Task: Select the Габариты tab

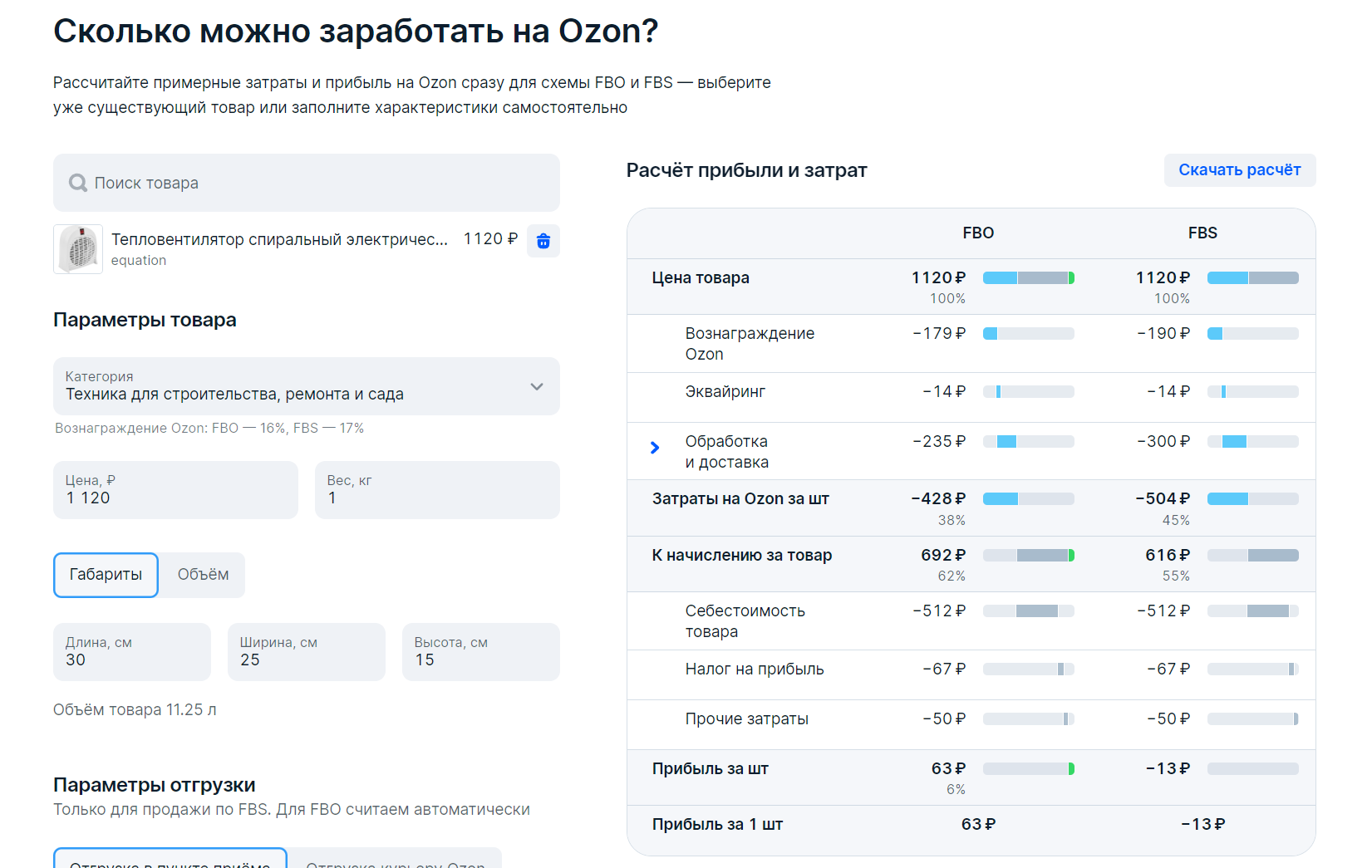Action: tap(106, 575)
